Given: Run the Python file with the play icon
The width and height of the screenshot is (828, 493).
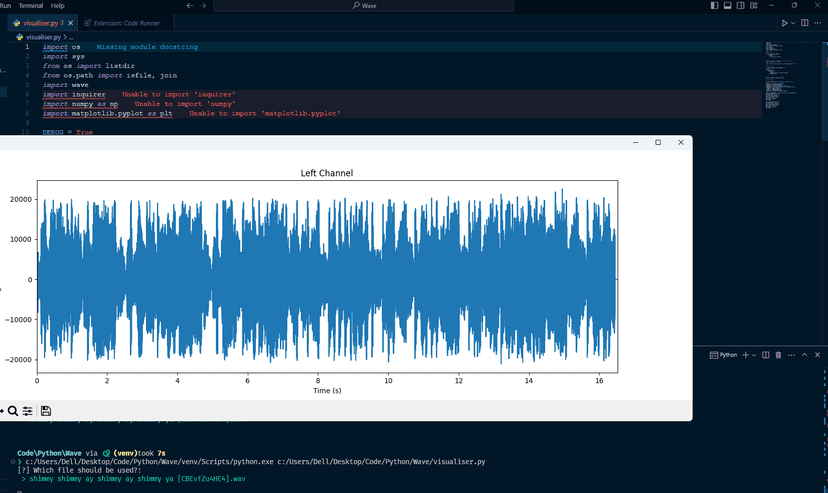Looking at the screenshot, I should (x=785, y=23).
